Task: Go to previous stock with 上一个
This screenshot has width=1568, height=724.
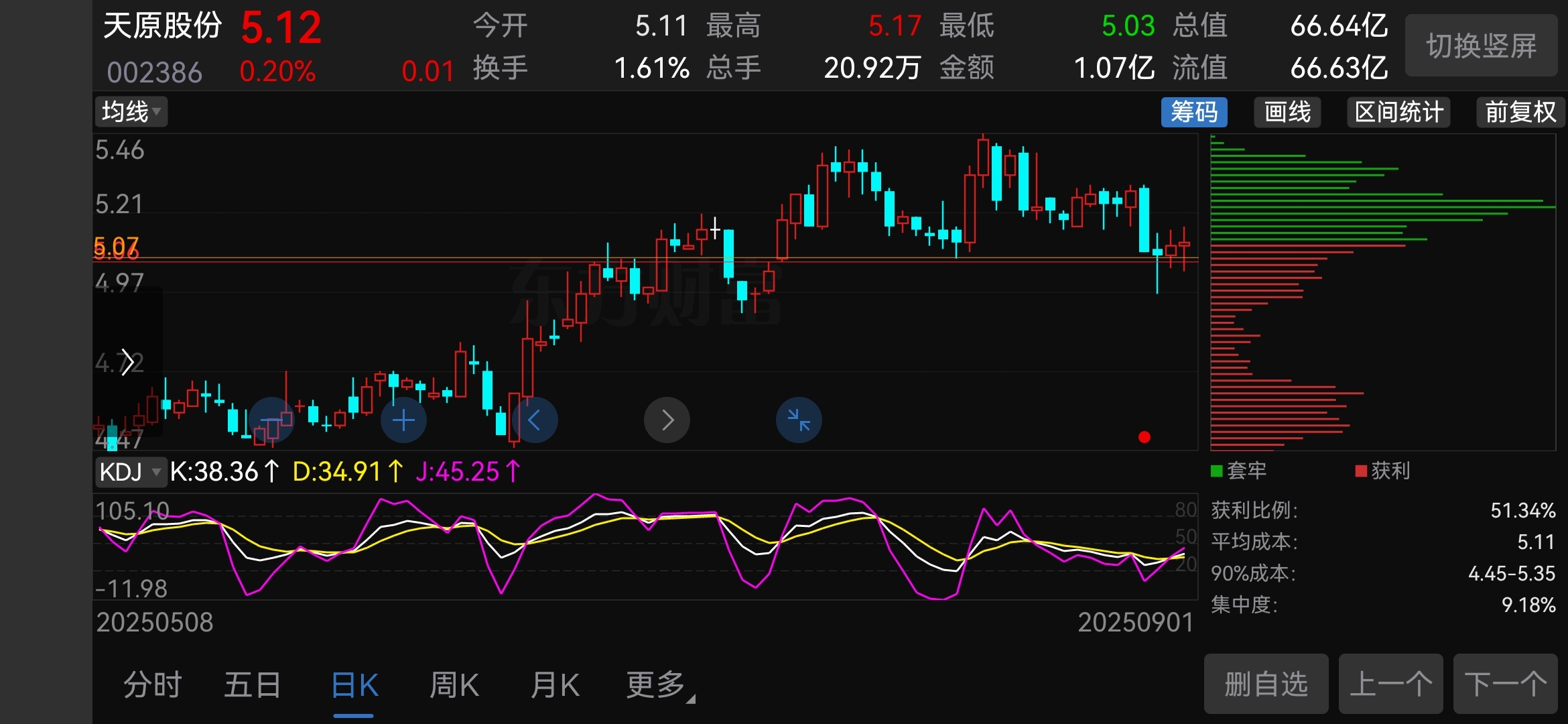Action: (x=1391, y=684)
